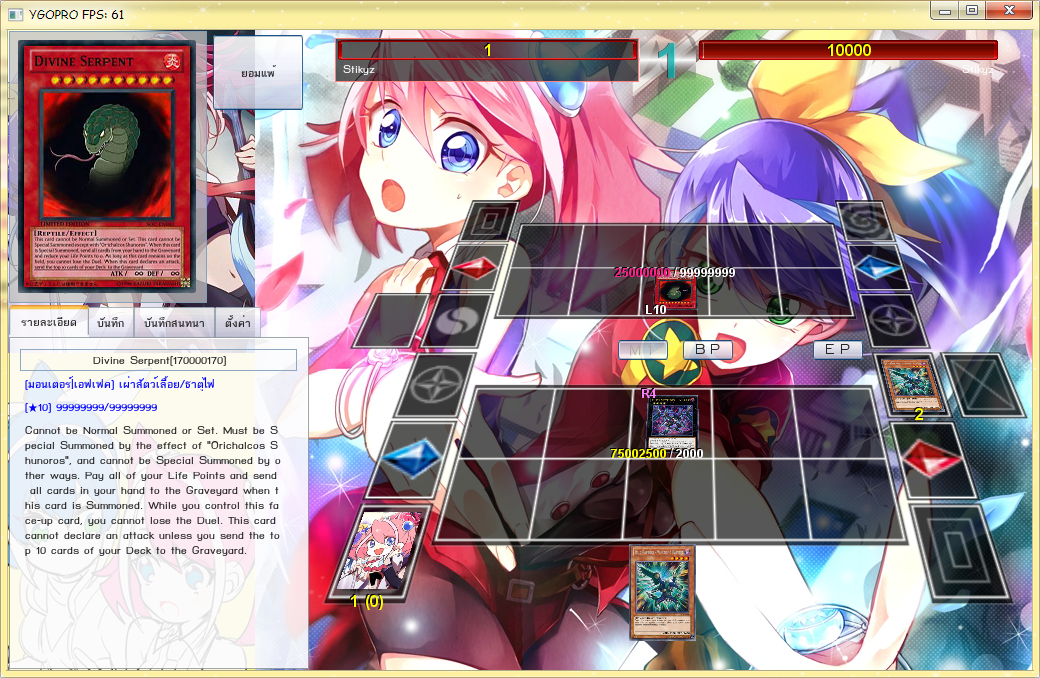Click the EP end phase button
Viewport: 1040px width, 678px height.
837,349
